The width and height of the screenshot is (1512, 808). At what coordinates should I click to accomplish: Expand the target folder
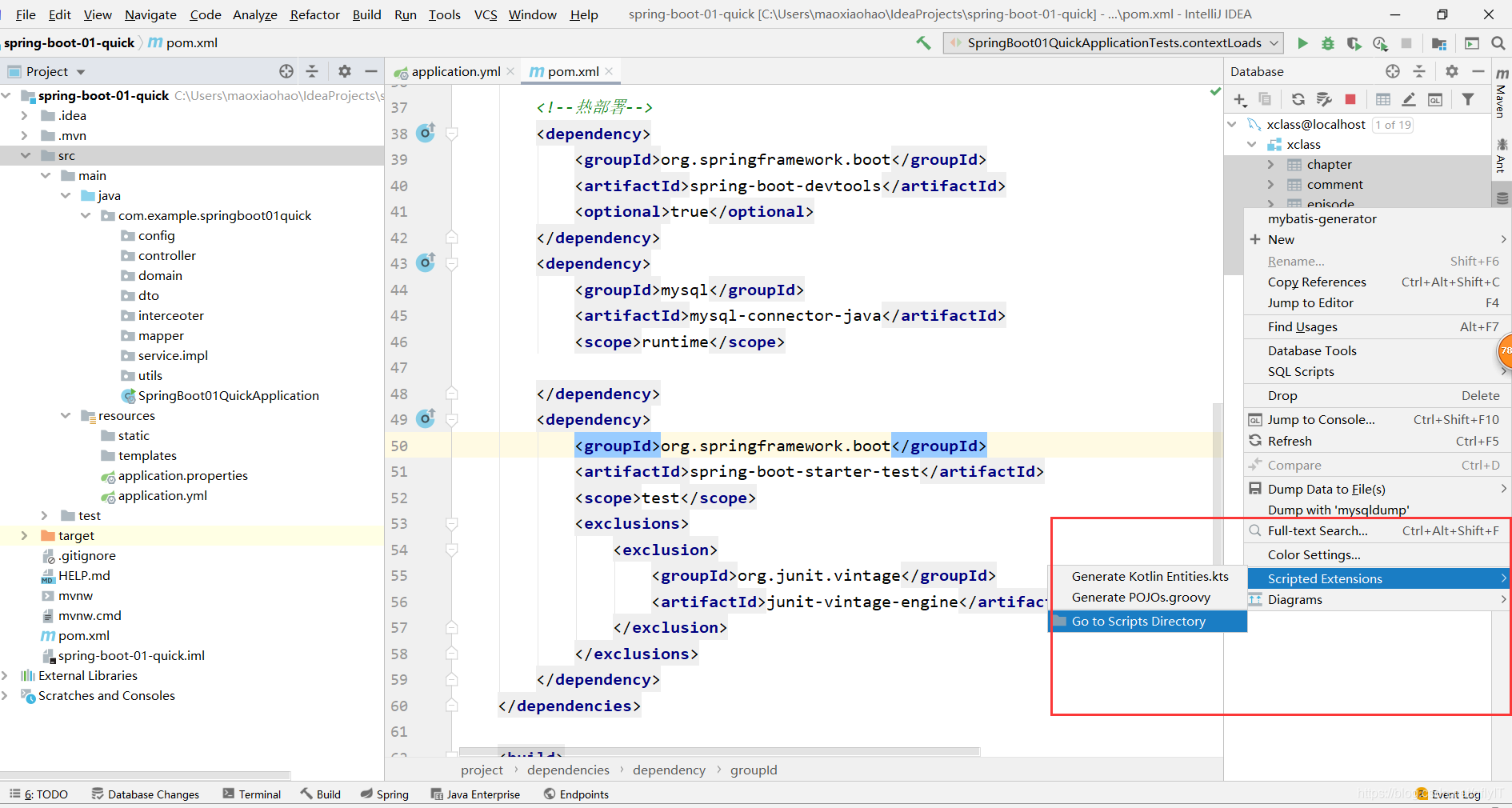click(x=25, y=535)
